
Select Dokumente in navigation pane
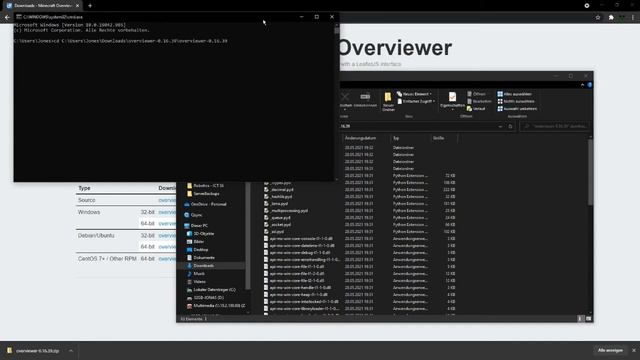tap(200, 258)
